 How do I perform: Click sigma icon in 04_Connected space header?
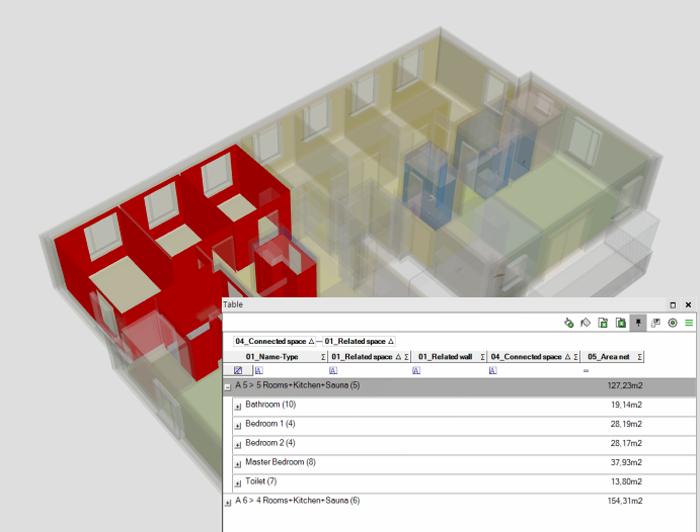[575, 357]
